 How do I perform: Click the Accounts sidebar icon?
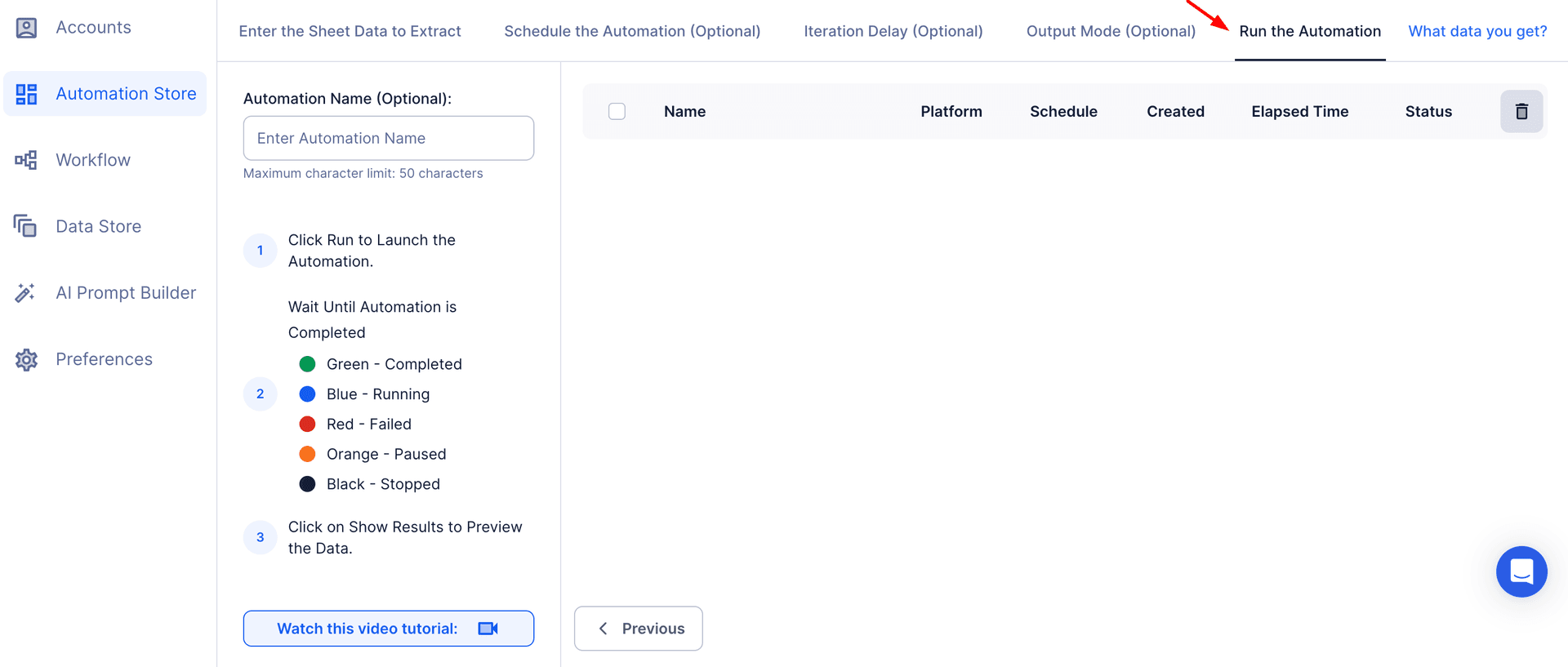coord(26,28)
